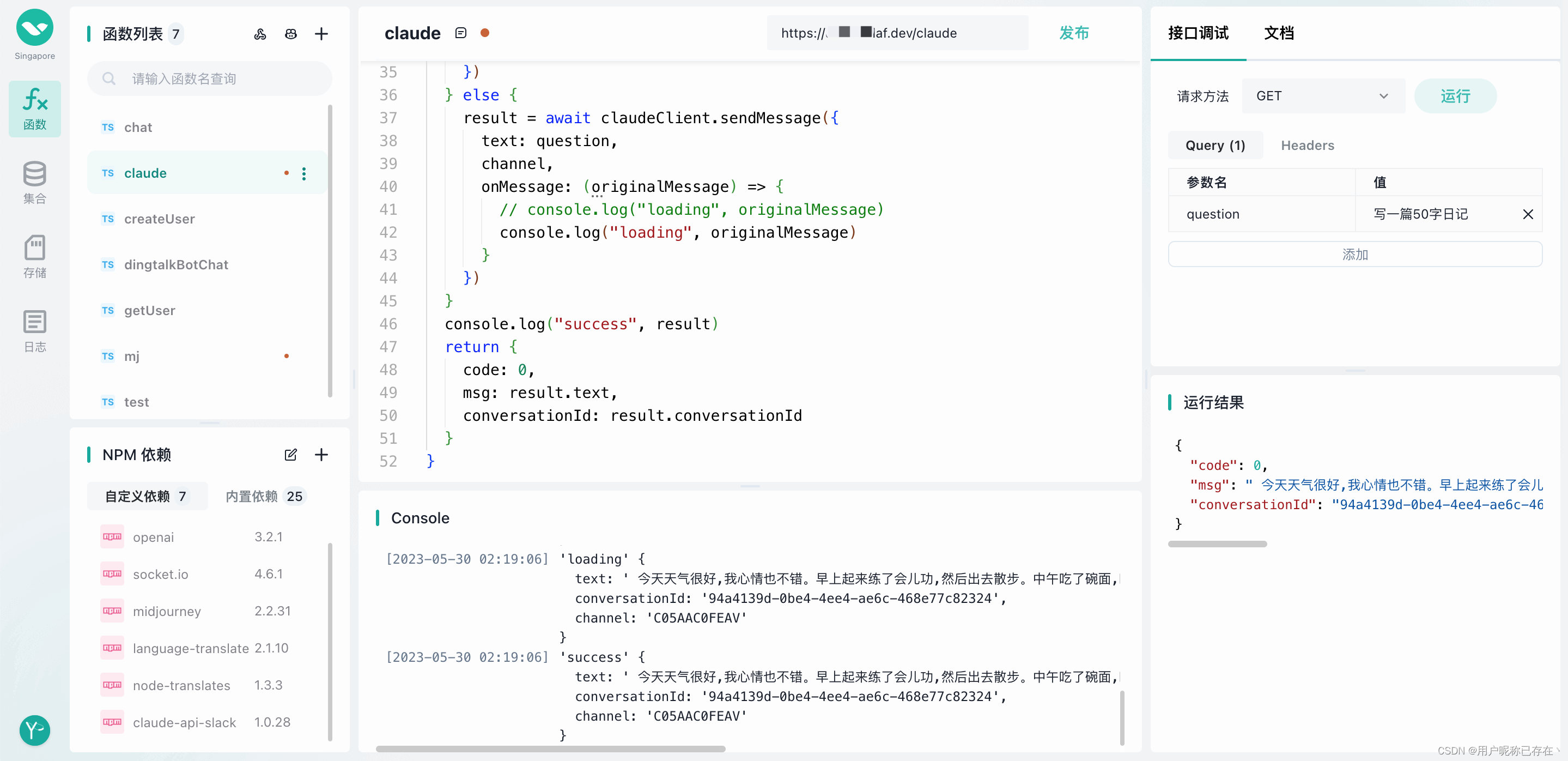Click the user avatar icon at bottom left

[35, 729]
